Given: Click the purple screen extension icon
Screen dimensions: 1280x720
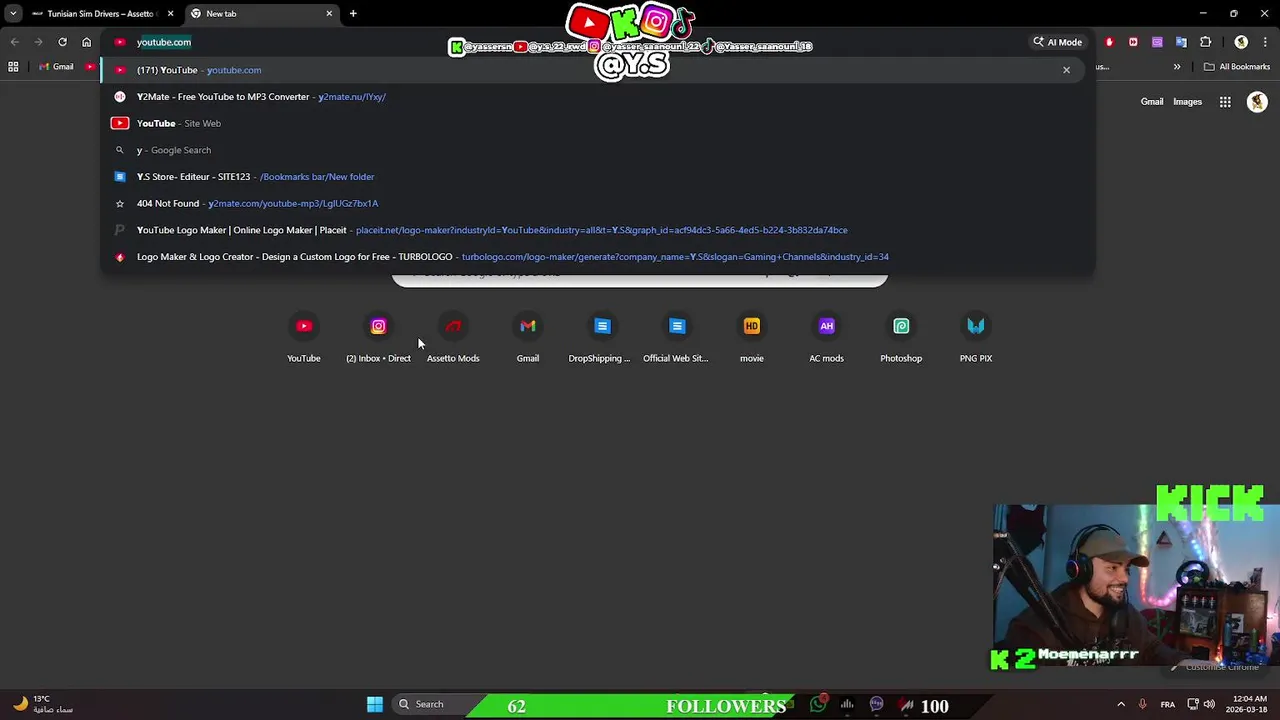Looking at the screenshot, I should 1157,42.
